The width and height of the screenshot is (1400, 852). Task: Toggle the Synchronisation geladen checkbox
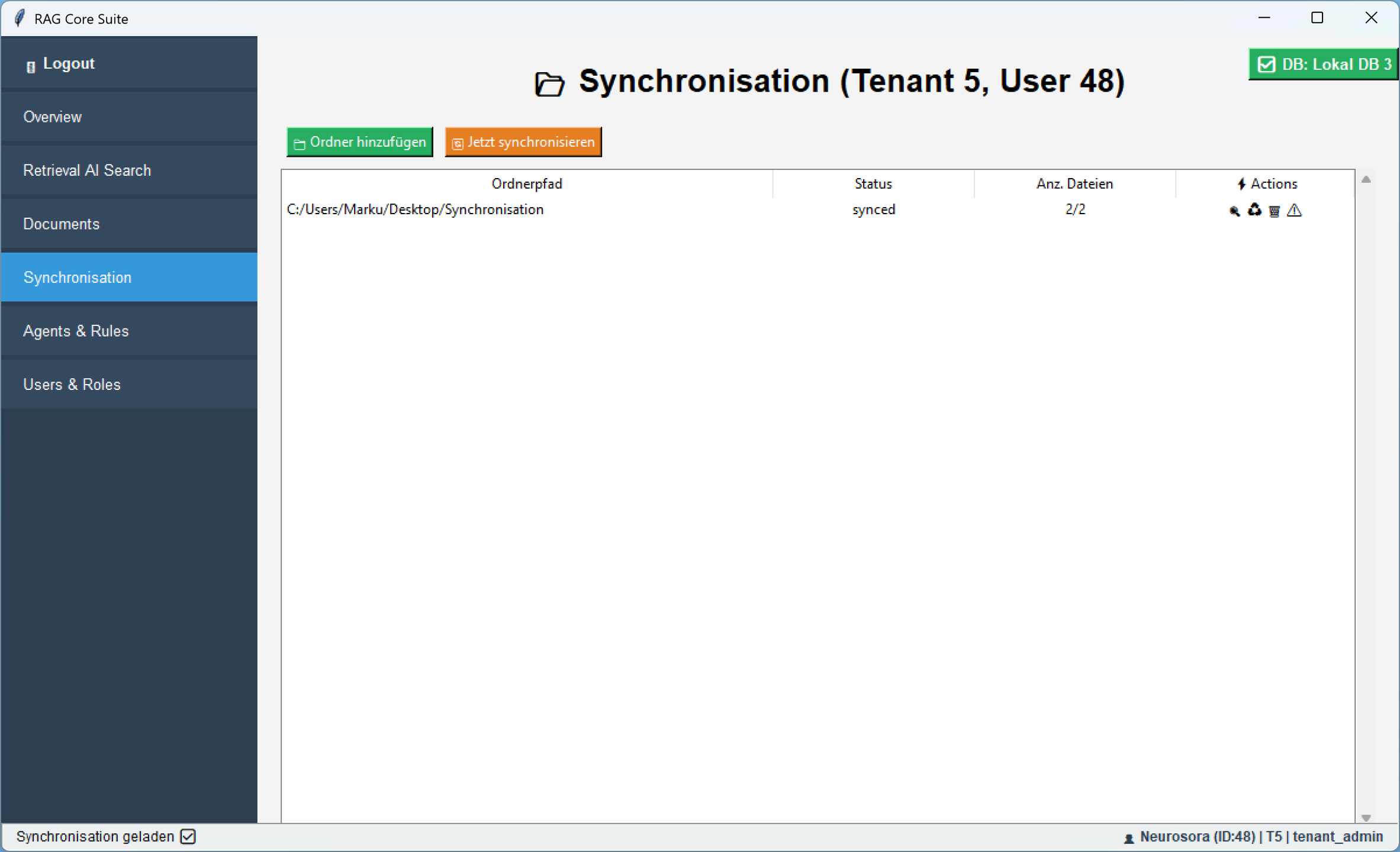[188, 837]
